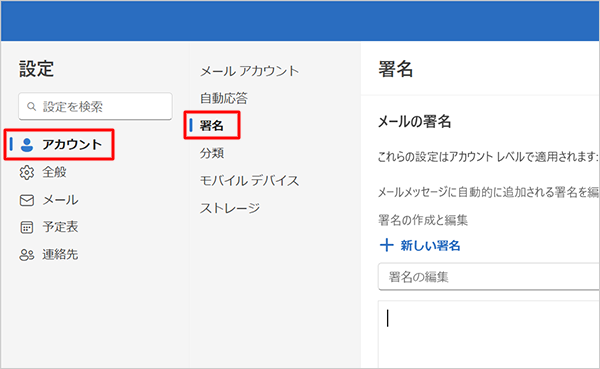Open 連絡先 settings category
This screenshot has width=600, height=369.
tap(60, 255)
